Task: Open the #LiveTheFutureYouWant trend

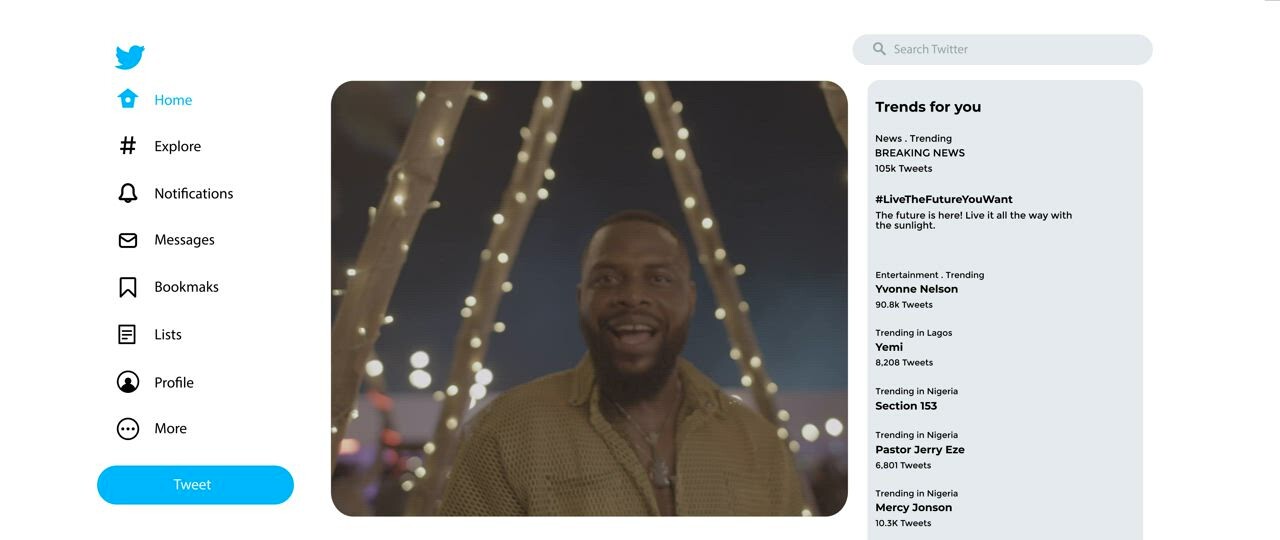Action: [x=943, y=199]
